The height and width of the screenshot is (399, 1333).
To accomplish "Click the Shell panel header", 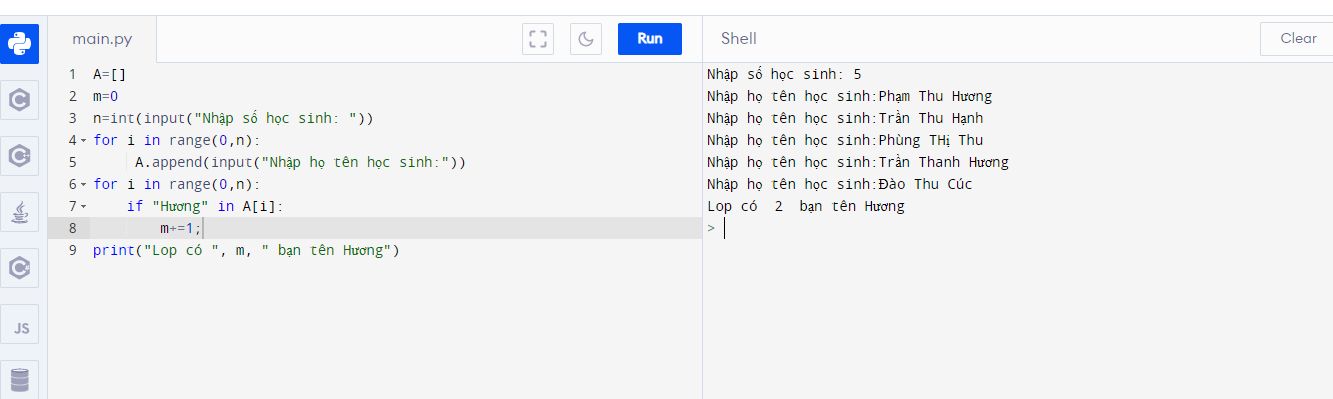I will pyautogui.click(x=739, y=39).
